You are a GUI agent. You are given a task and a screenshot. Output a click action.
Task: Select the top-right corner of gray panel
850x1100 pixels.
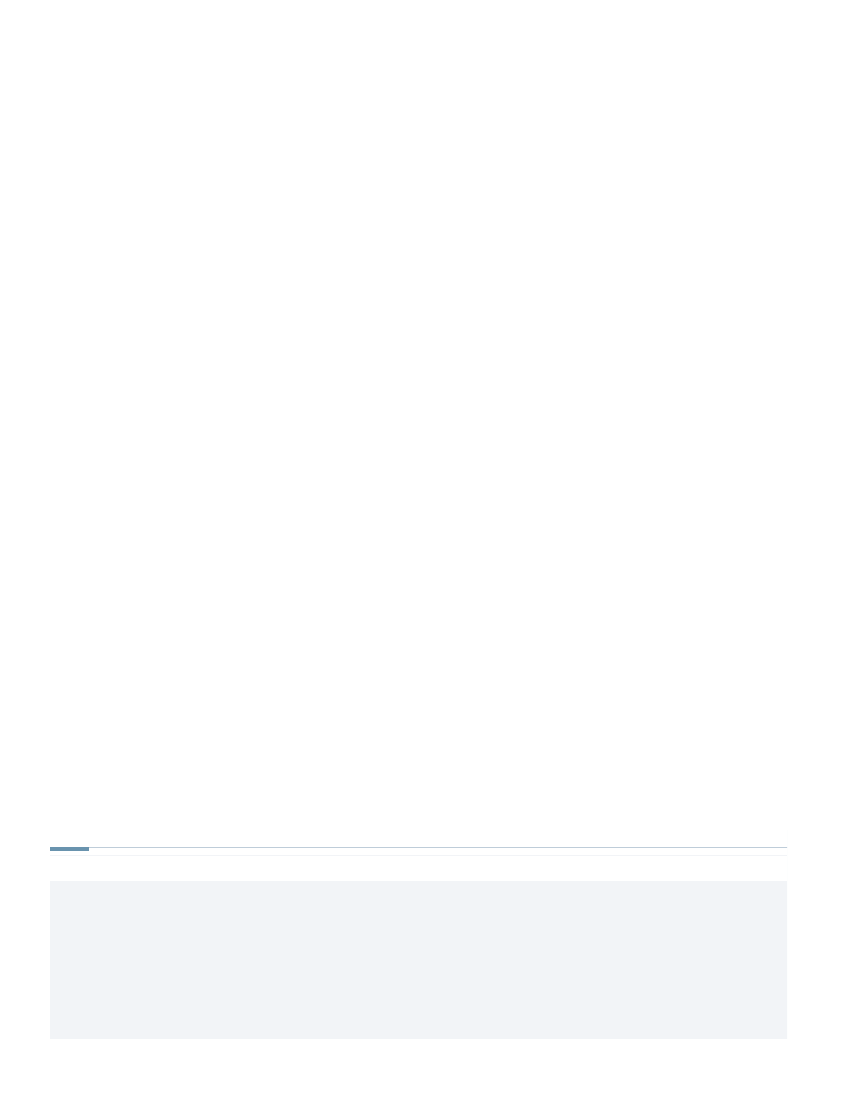[786, 882]
